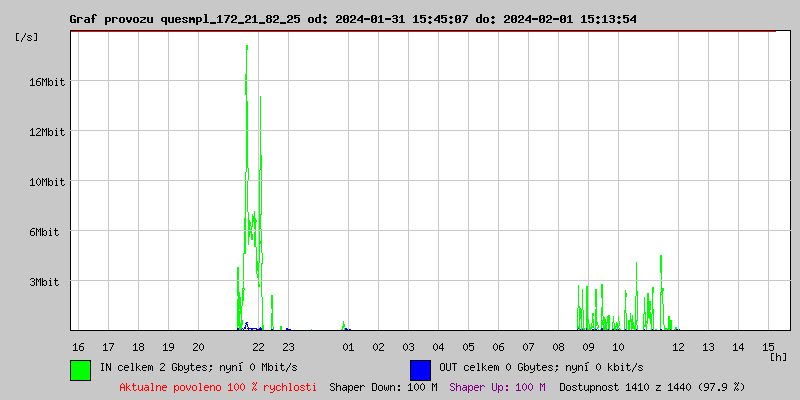Screen dimensions: 800x400
Task: Click the 6Mbit y-axis label
Action: coord(49,232)
